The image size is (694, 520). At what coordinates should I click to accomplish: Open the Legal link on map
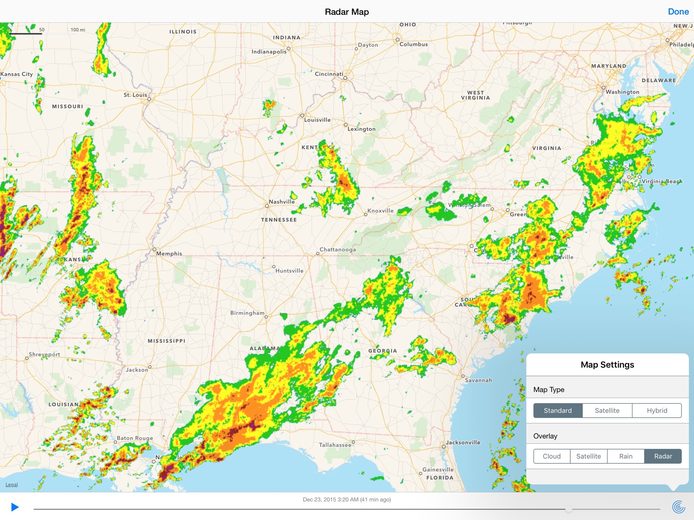tap(12, 485)
